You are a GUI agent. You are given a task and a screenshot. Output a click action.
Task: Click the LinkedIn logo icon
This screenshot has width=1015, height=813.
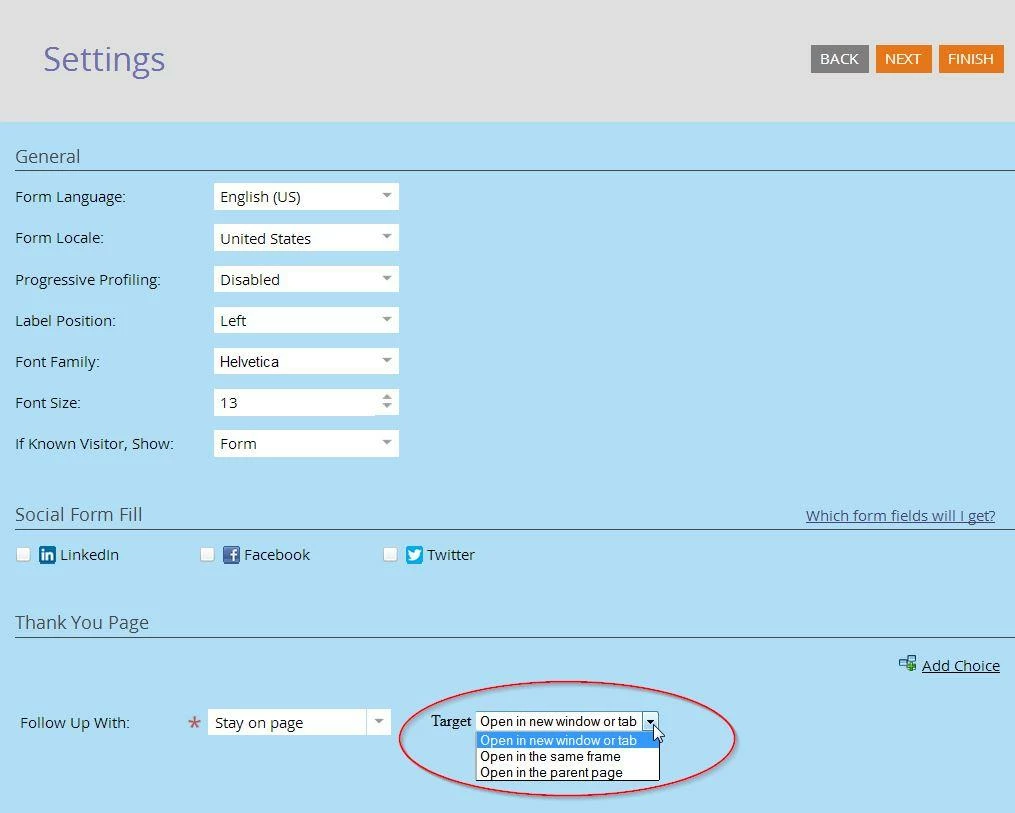pyautogui.click(x=47, y=555)
